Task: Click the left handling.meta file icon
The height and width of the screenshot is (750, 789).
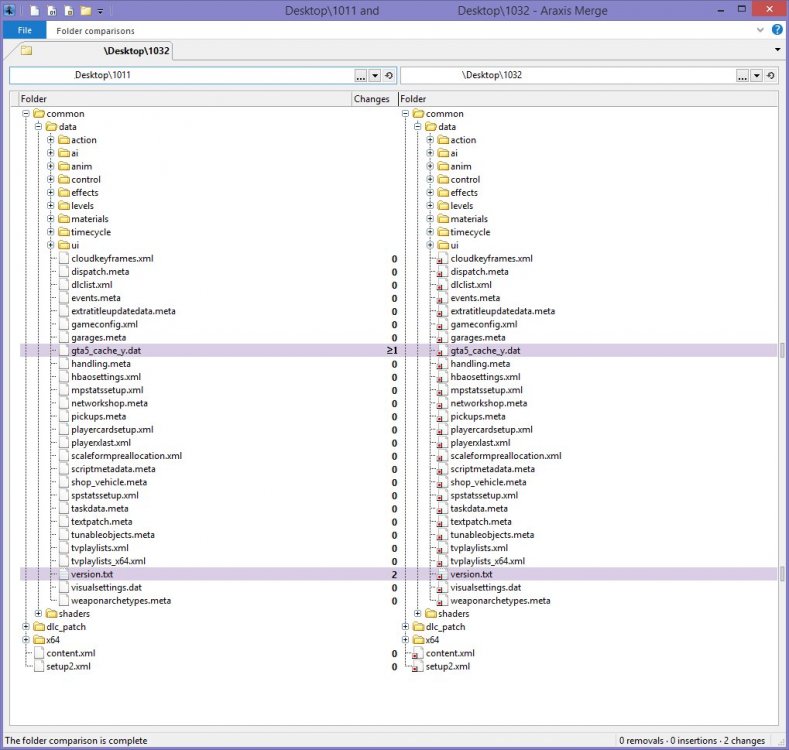Action: (64, 363)
